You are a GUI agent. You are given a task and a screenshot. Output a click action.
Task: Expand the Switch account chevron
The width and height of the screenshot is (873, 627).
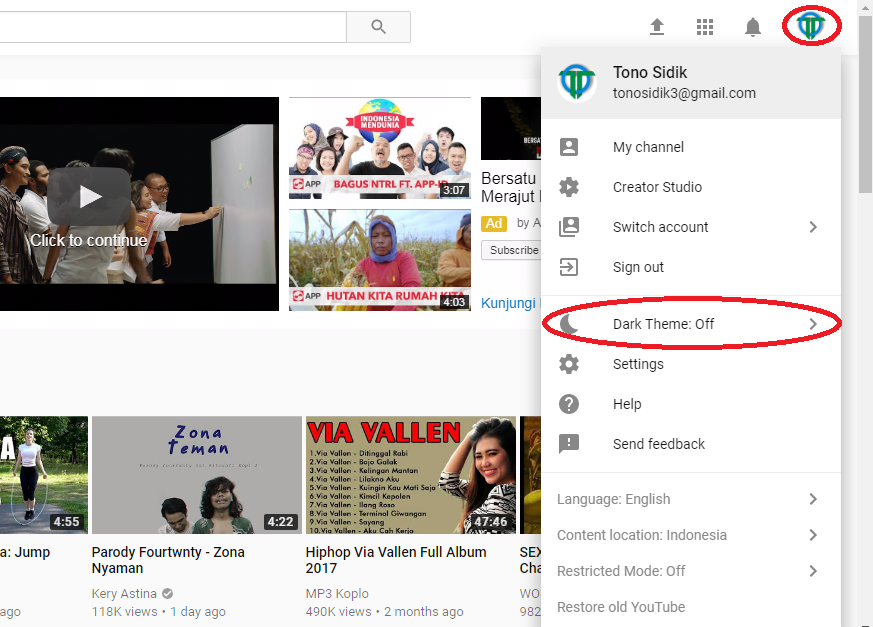click(x=813, y=227)
